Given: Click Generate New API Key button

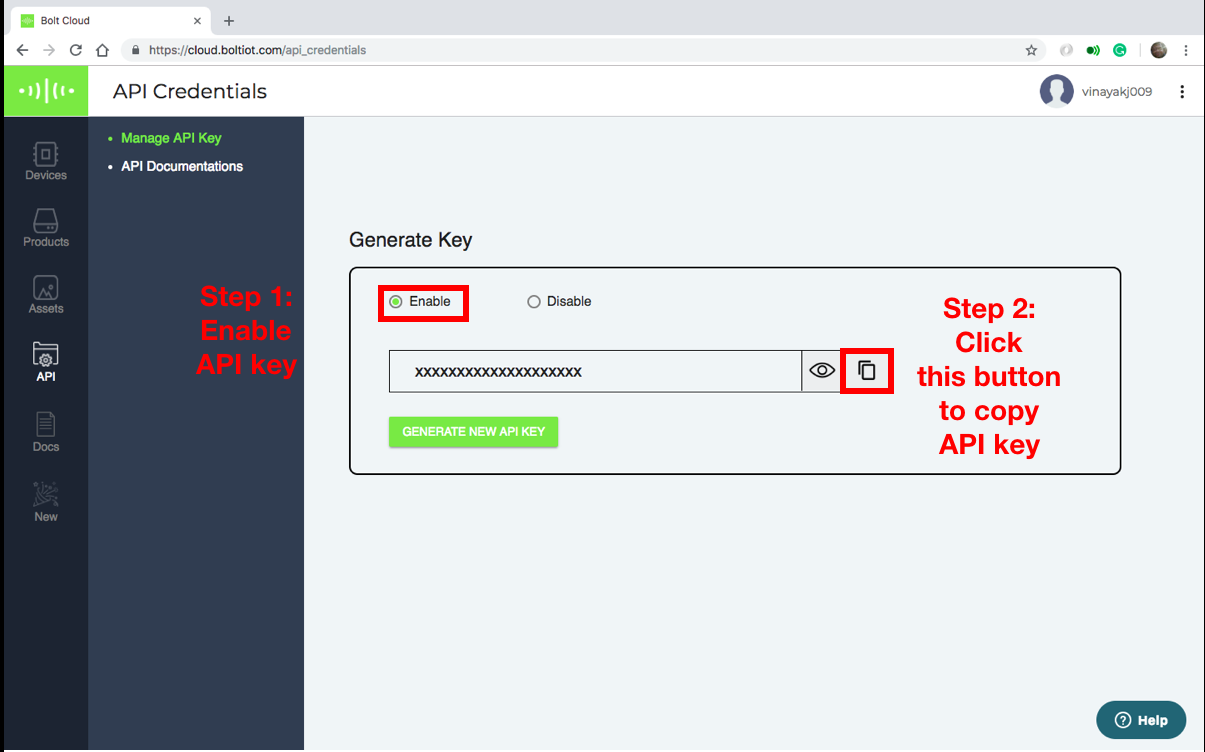Looking at the screenshot, I should coord(473,432).
